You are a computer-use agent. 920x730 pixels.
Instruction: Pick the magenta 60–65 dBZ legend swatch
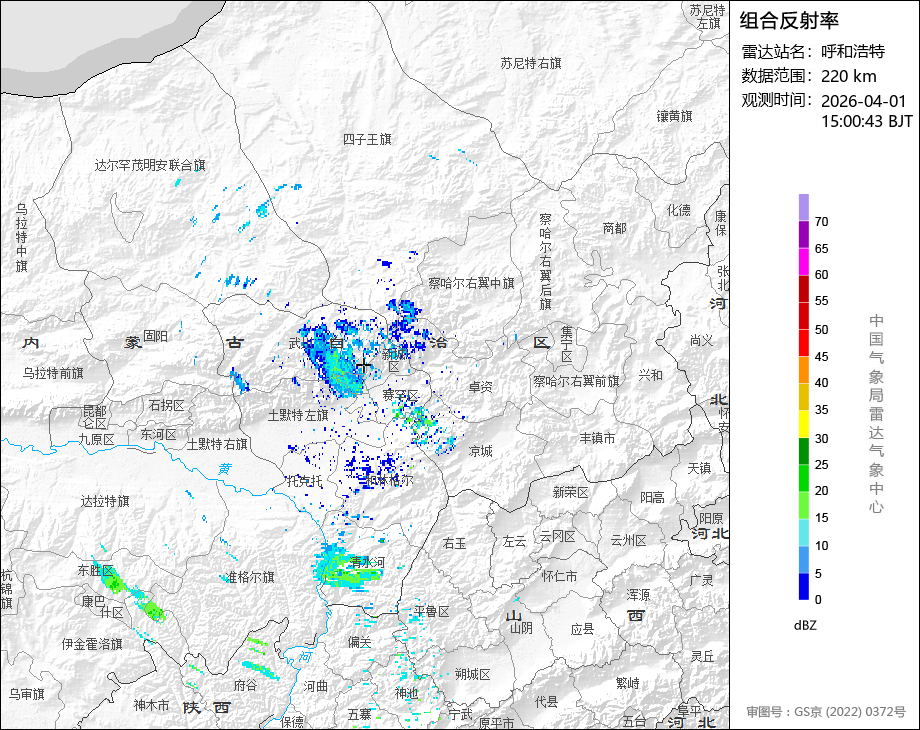803,262
